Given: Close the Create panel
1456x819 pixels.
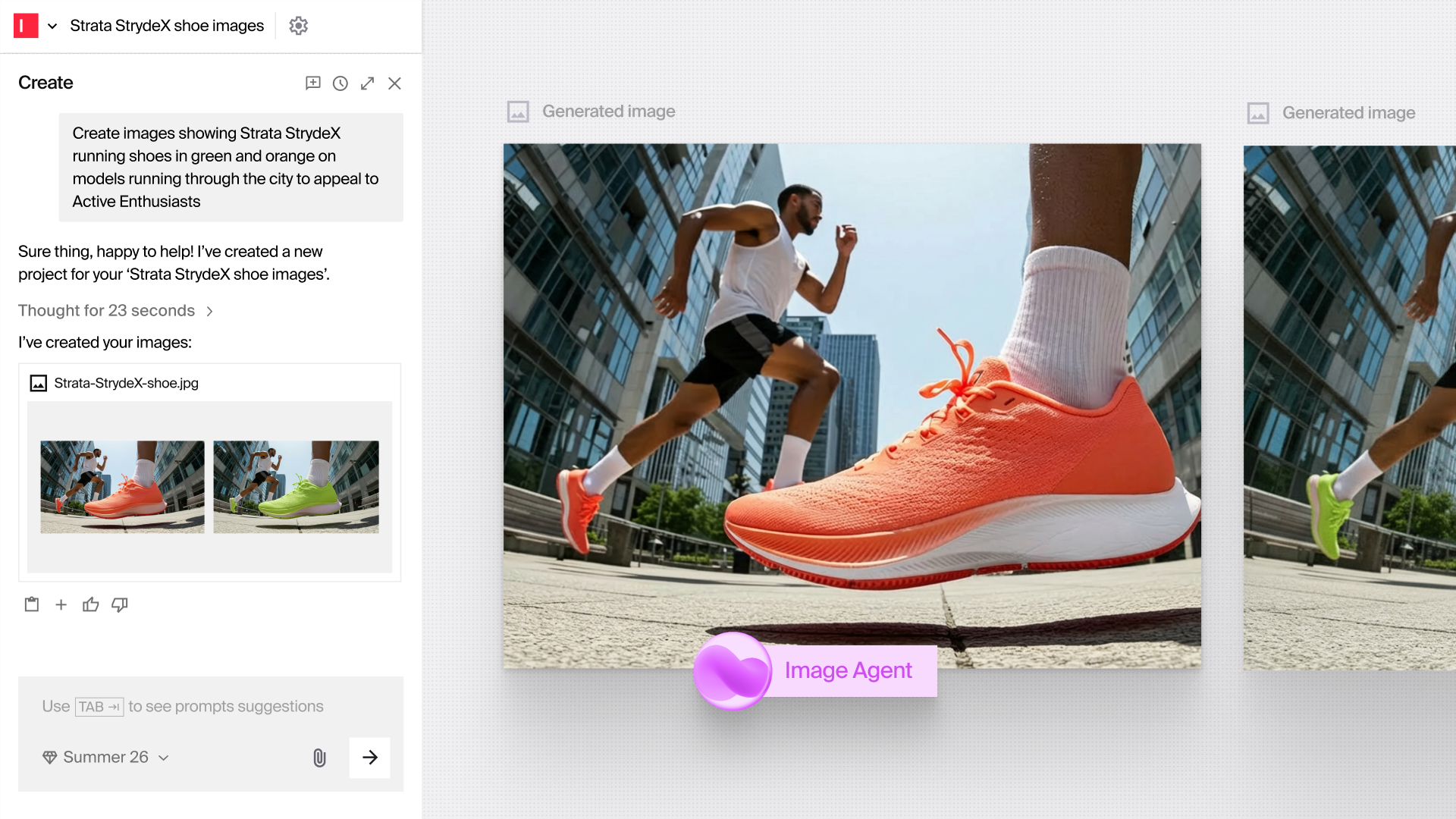Looking at the screenshot, I should pyautogui.click(x=394, y=83).
